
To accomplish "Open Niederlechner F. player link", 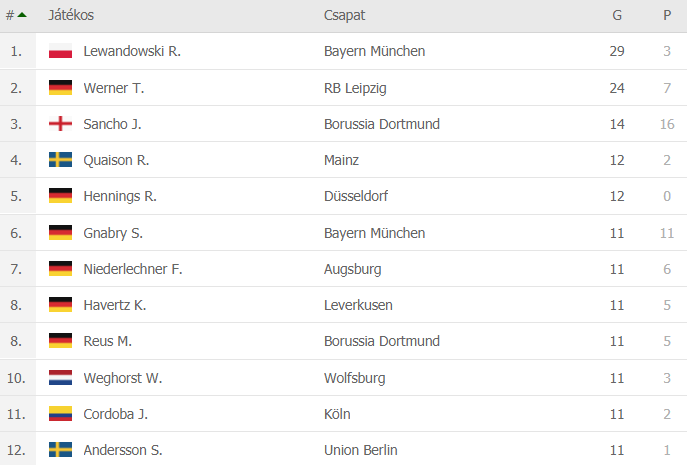I will pos(133,269).
